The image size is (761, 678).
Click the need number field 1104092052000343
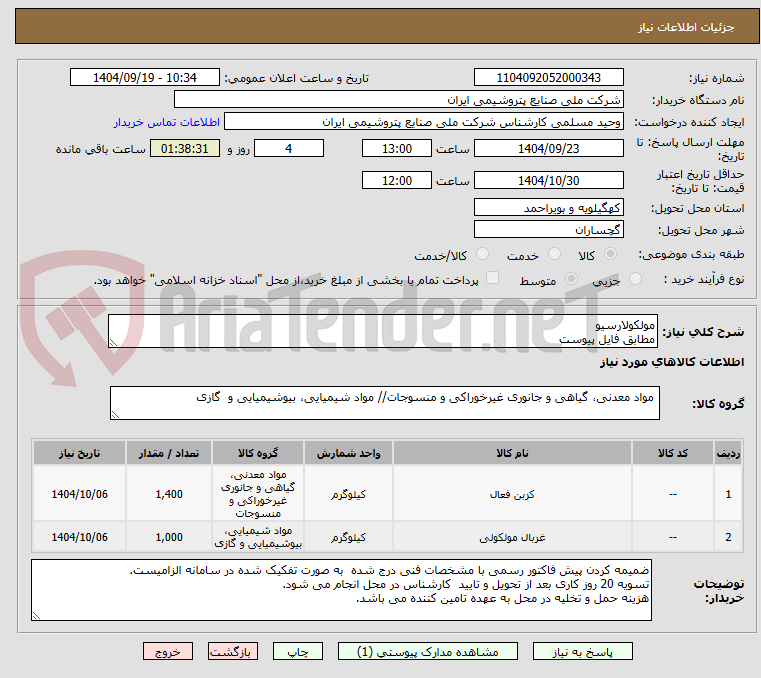[548, 78]
